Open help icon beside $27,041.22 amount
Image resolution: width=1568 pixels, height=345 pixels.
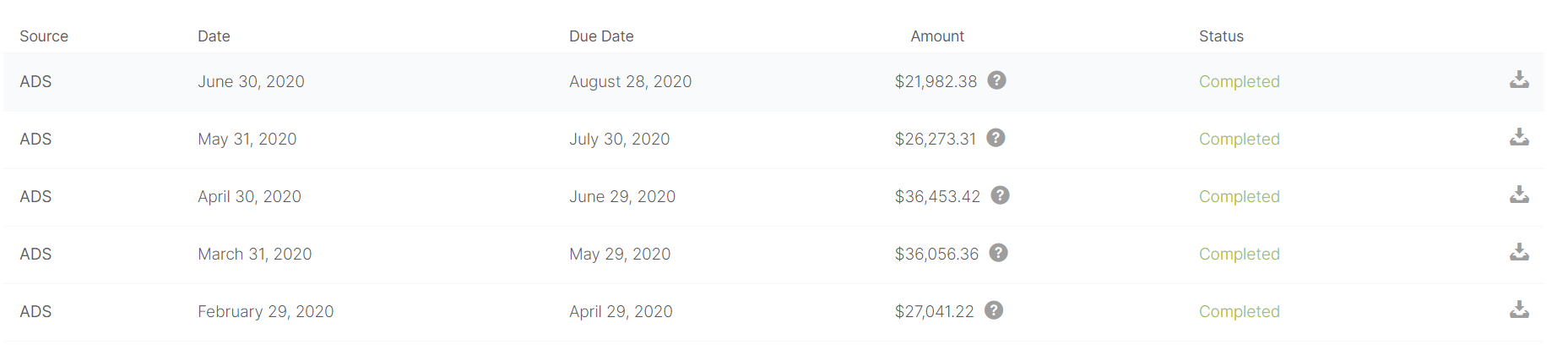(x=994, y=310)
